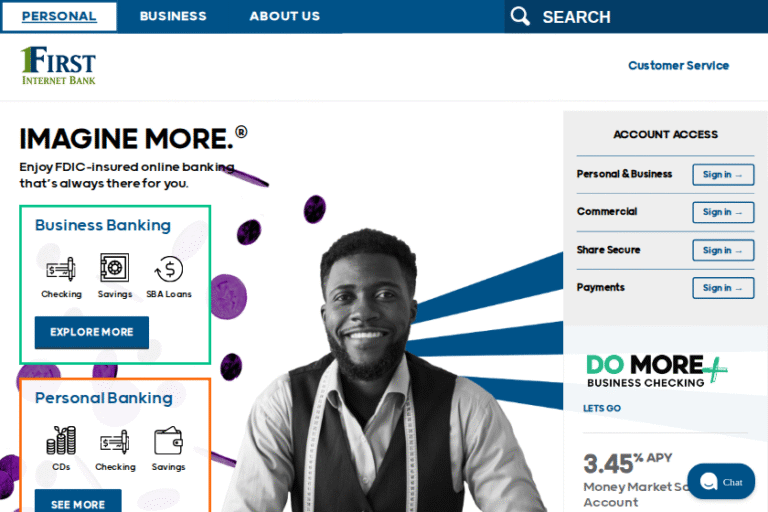Viewport: 768px width, 512px height.
Task: Sign in to Payments
Action: 723,288
